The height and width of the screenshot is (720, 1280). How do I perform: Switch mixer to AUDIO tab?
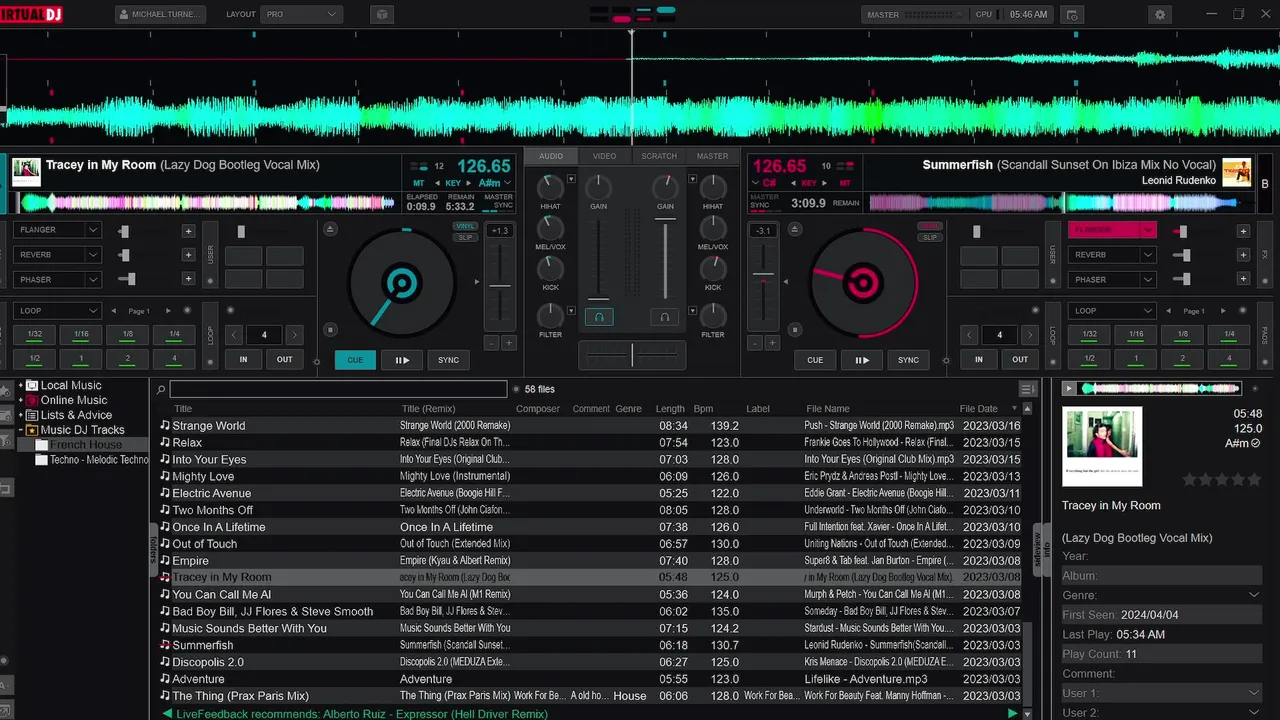551,156
